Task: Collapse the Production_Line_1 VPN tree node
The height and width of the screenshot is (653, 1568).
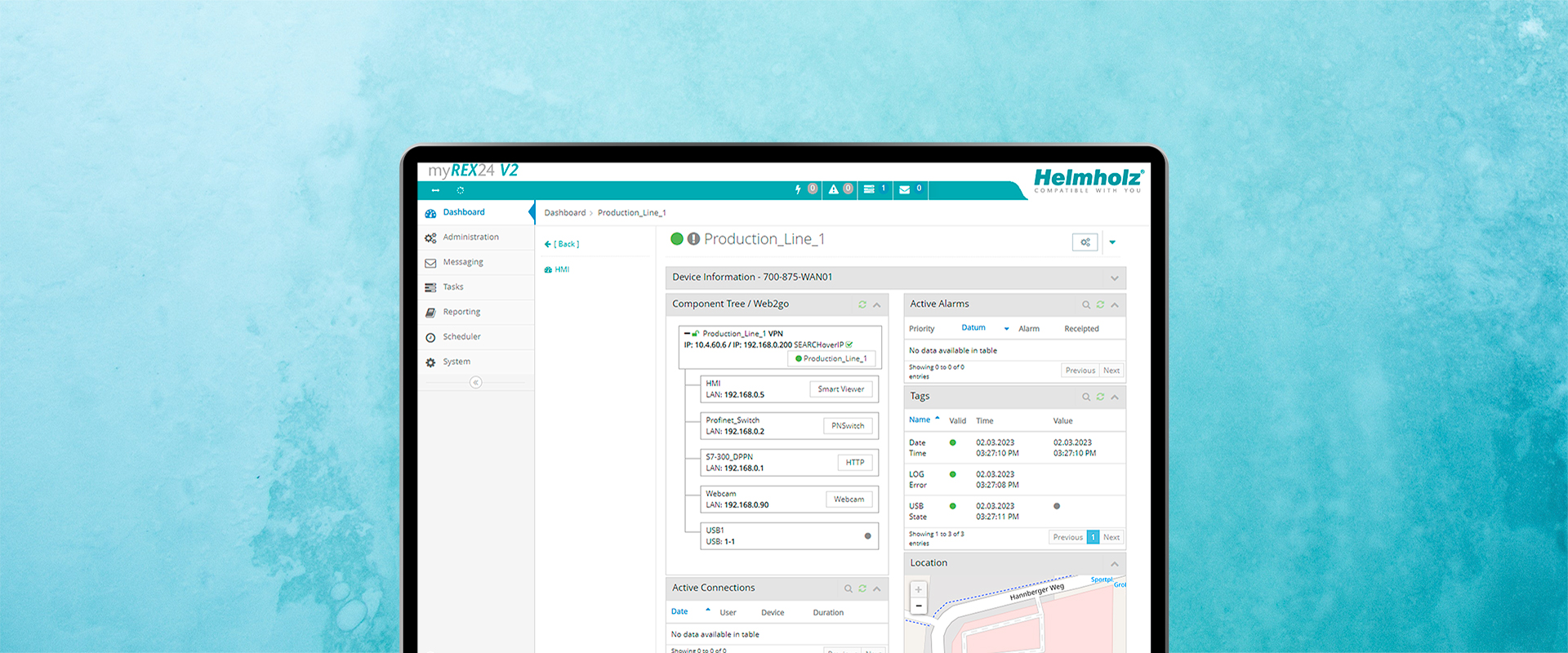Action: pyautogui.click(x=688, y=334)
